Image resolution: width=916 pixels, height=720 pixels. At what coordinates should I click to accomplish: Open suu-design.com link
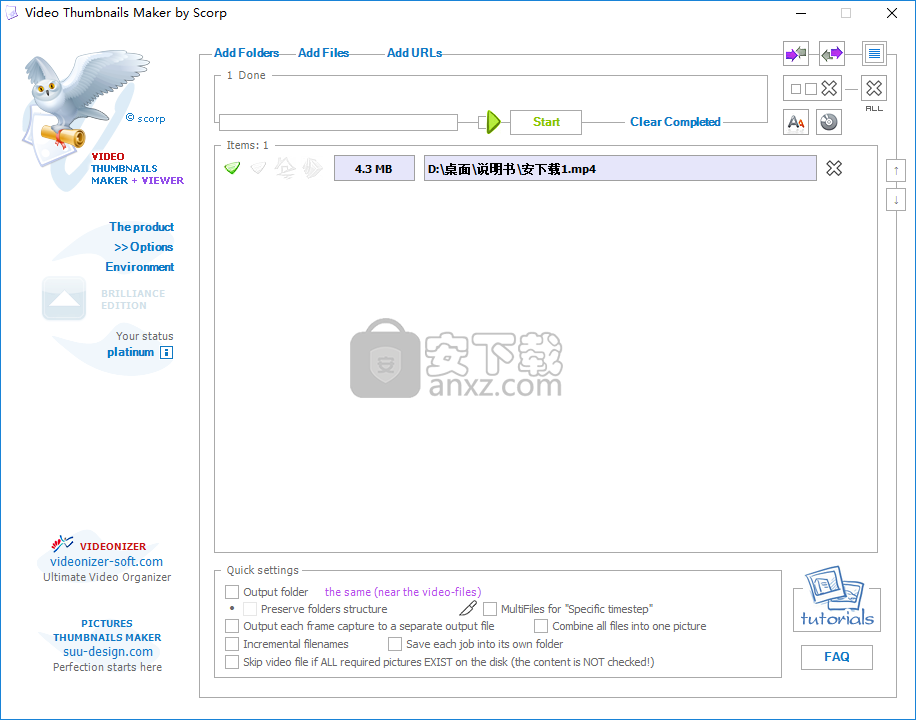(x=108, y=652)
